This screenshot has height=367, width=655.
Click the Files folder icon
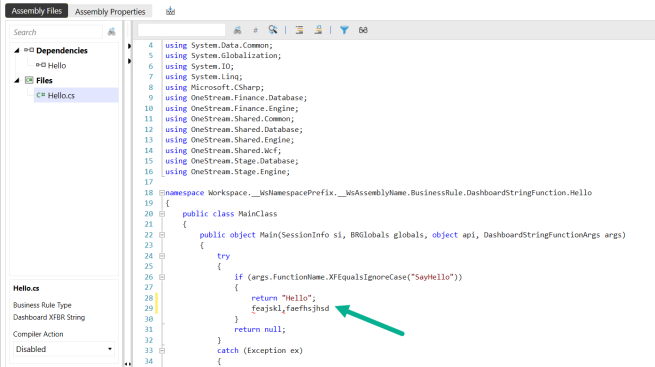coord(29,80)
